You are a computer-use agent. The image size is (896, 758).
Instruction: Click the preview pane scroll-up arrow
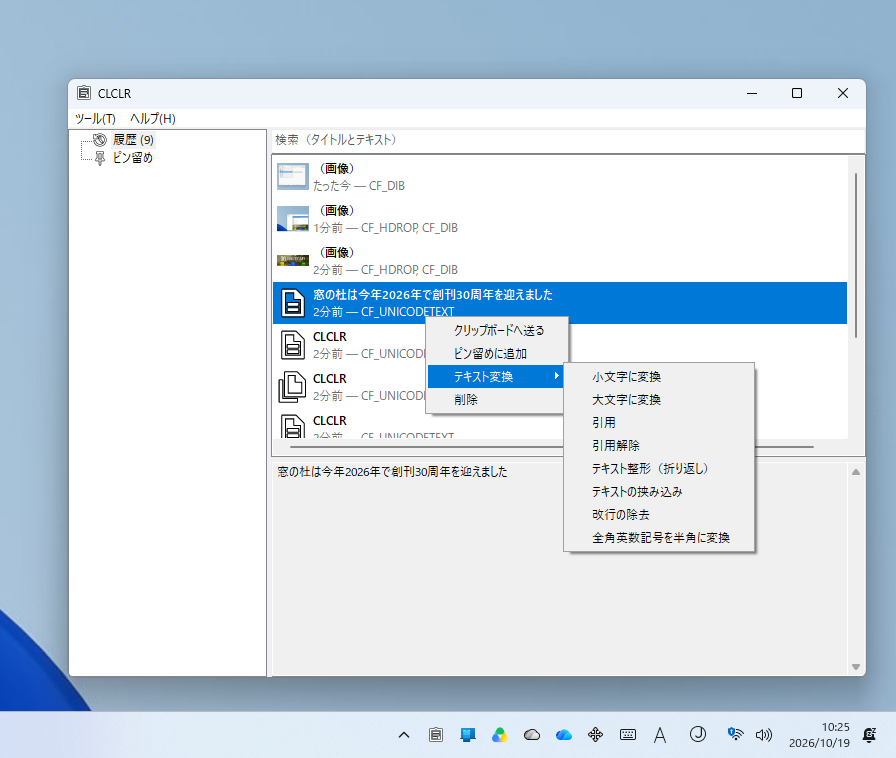855,472
